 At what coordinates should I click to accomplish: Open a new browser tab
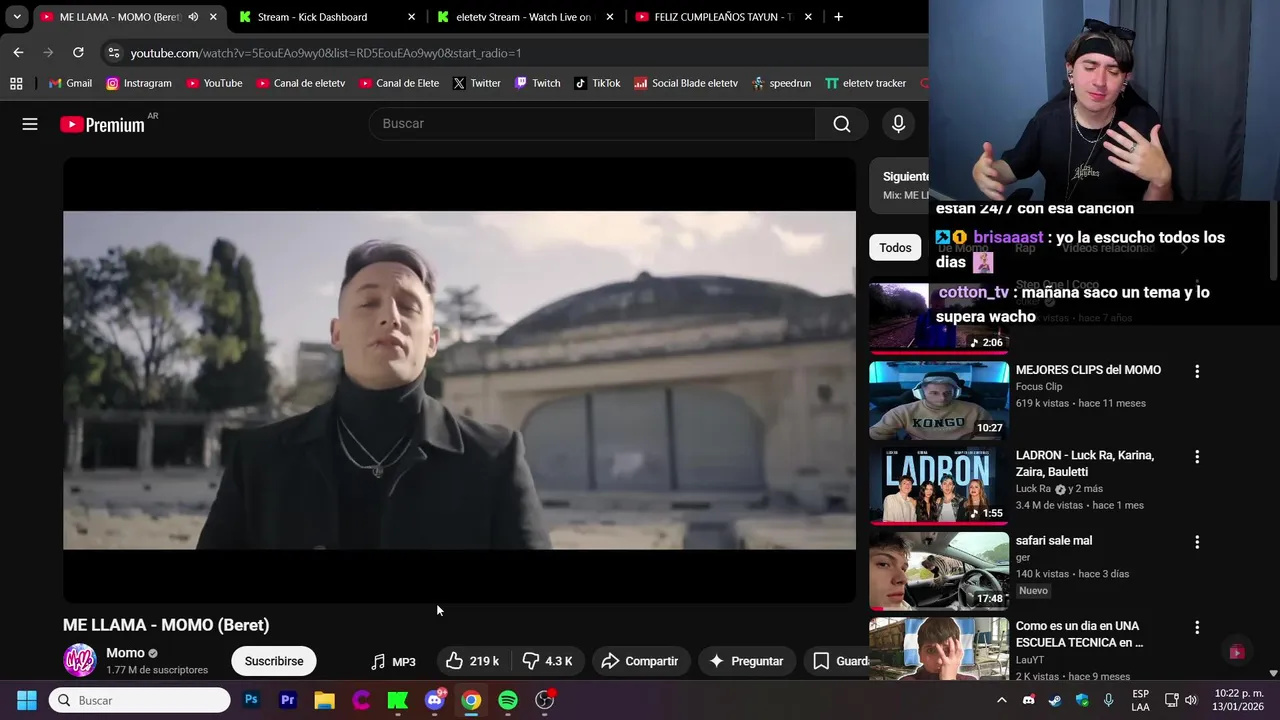point(838,17)
